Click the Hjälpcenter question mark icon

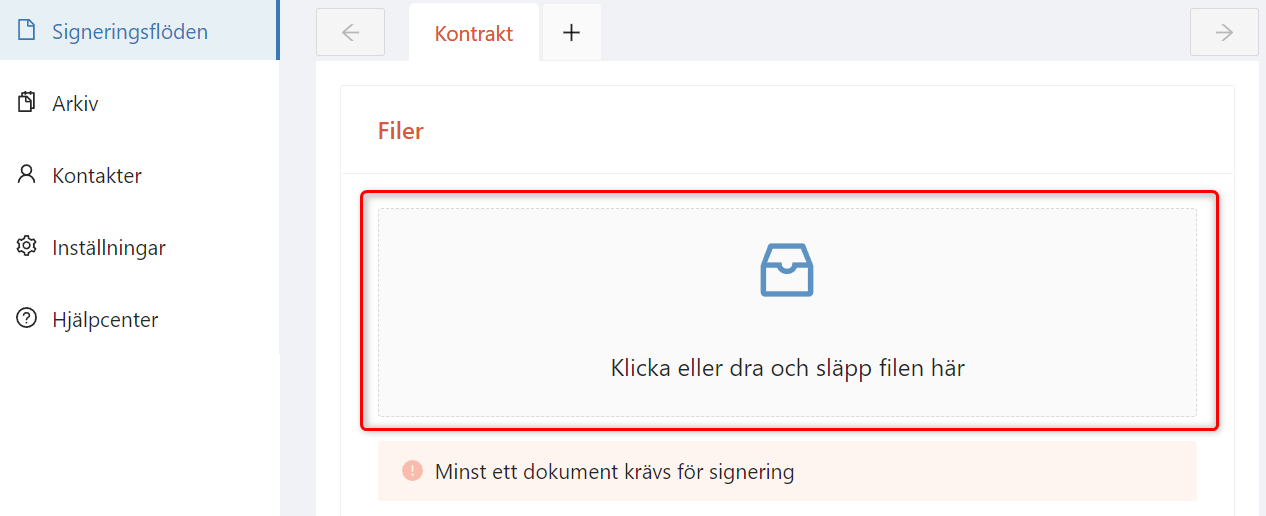27,319
